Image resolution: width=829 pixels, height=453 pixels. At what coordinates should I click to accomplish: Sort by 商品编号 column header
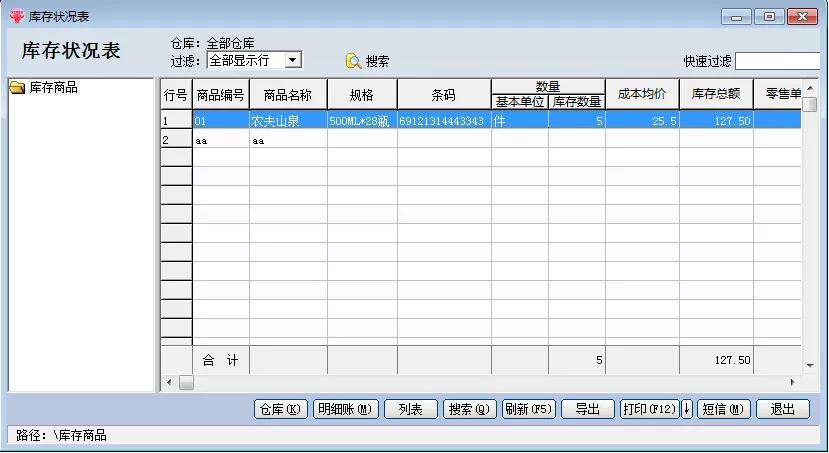(220, 95)
